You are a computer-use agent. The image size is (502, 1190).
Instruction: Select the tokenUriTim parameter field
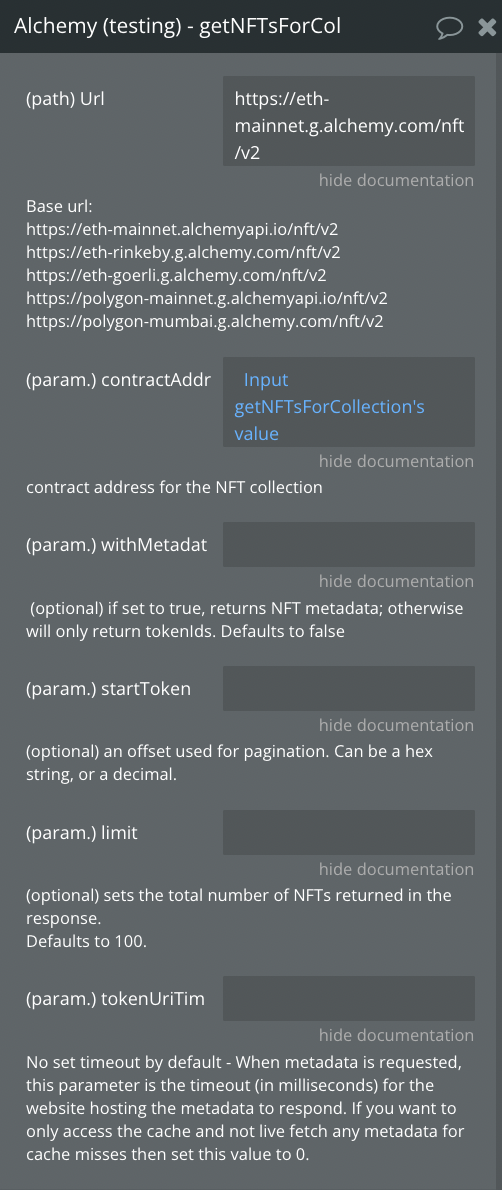[349, 999]
